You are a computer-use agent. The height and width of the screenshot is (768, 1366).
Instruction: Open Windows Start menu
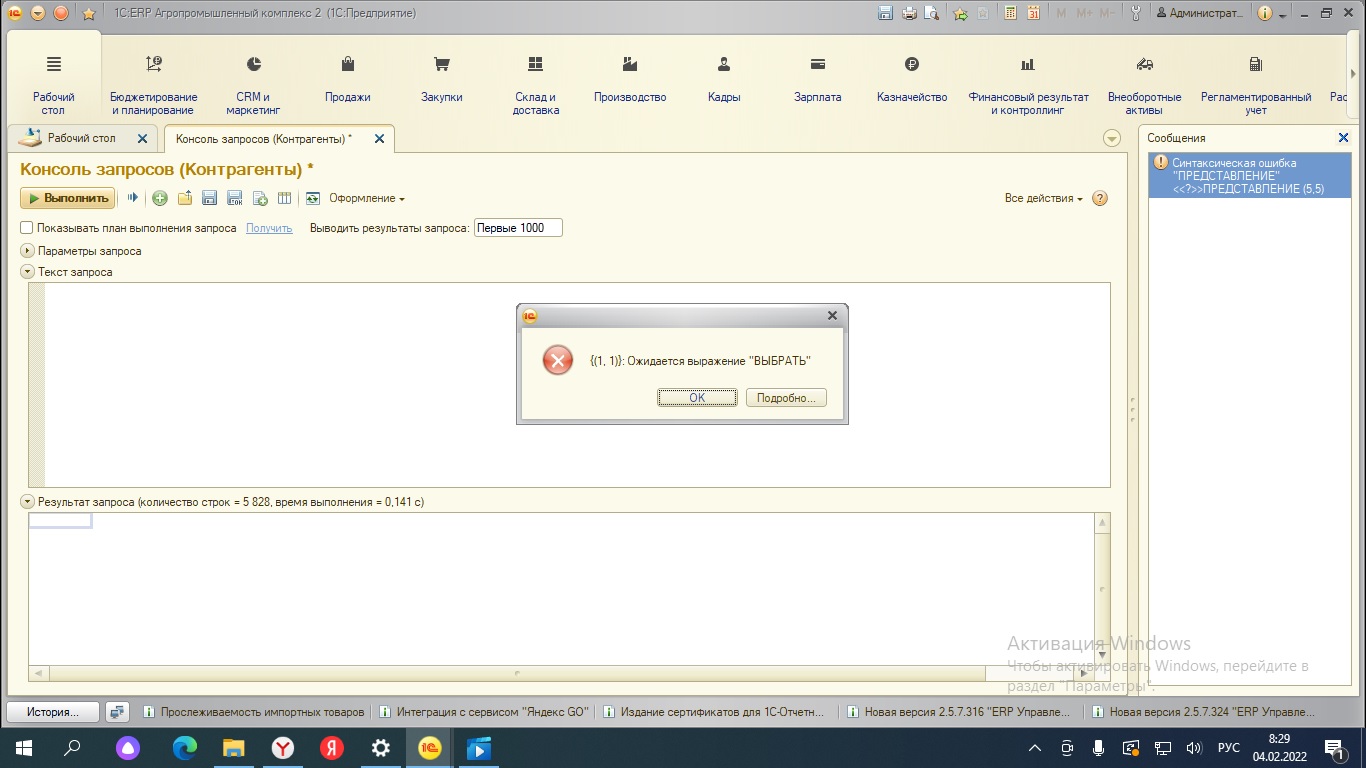(23, 748)
